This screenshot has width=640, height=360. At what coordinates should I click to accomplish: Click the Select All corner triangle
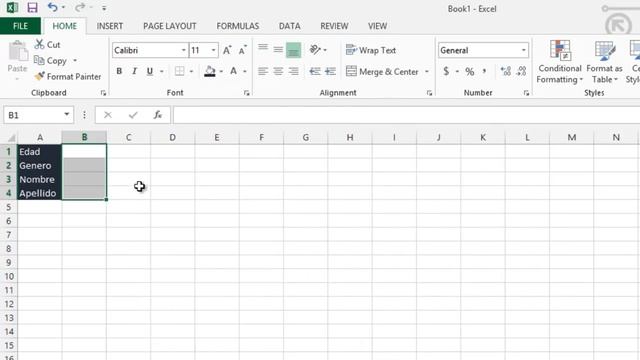(11, 138)
